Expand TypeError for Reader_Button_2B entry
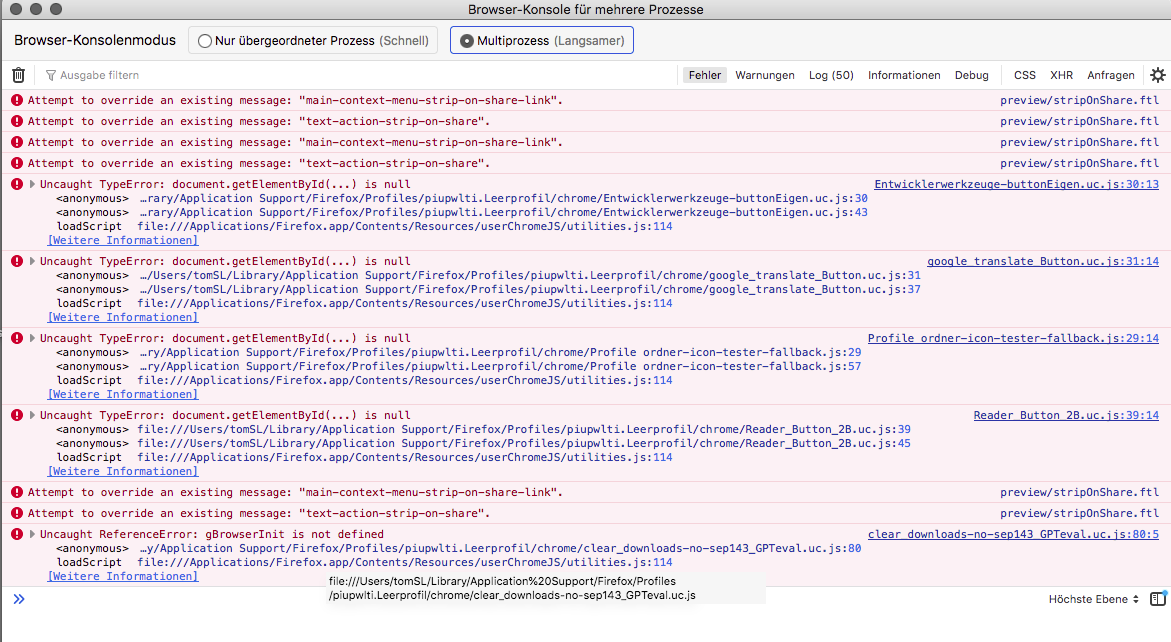This screenshot has height=642, width=1171. pos(32,416)
